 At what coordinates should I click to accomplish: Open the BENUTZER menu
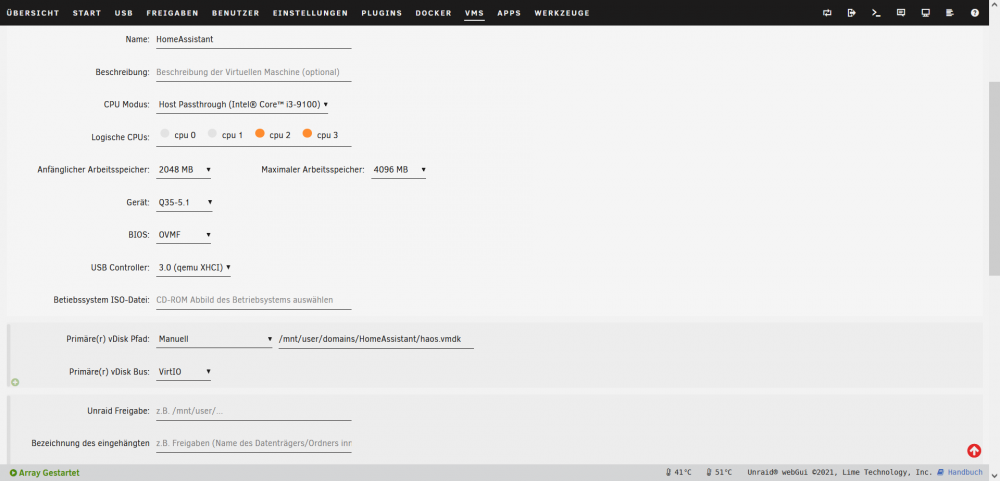click(235, 13)
